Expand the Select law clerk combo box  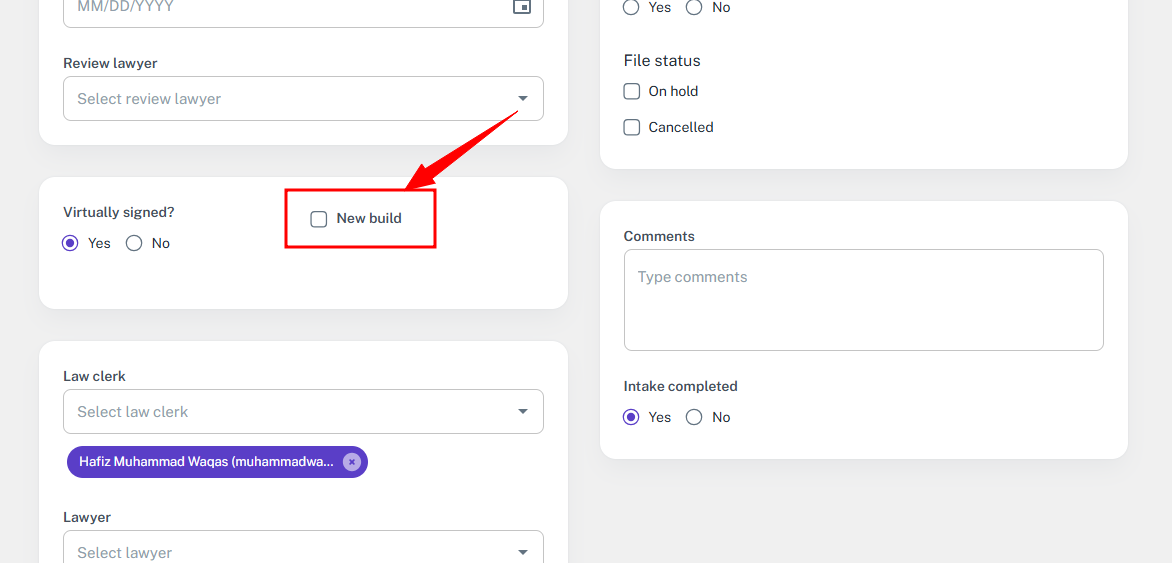pos(303,411)
